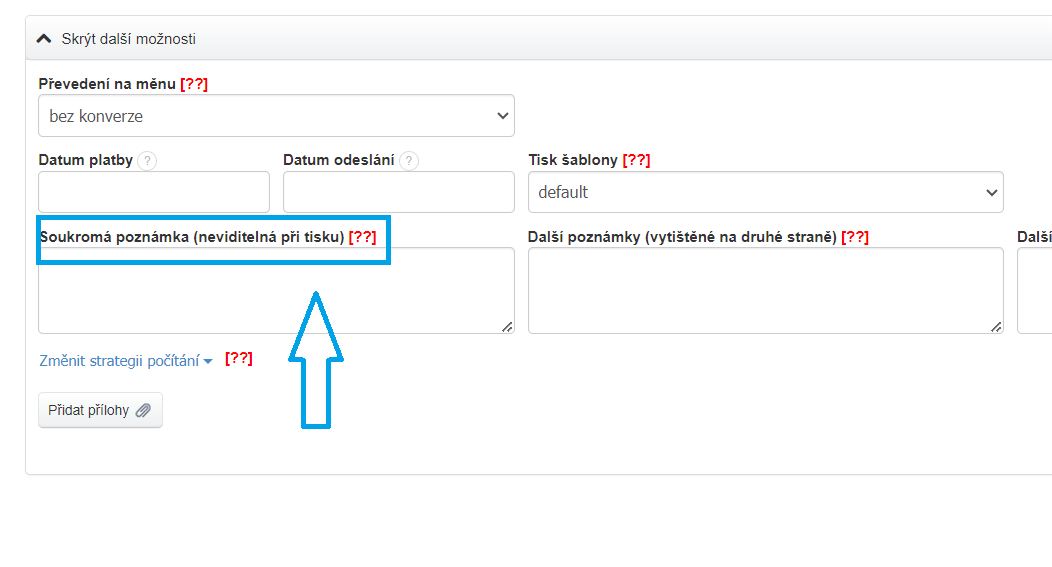Open the Tisk šablony default dropdown
This screenshot has height=567, width=1052.
pyautogui.click(x=765, y=192)
